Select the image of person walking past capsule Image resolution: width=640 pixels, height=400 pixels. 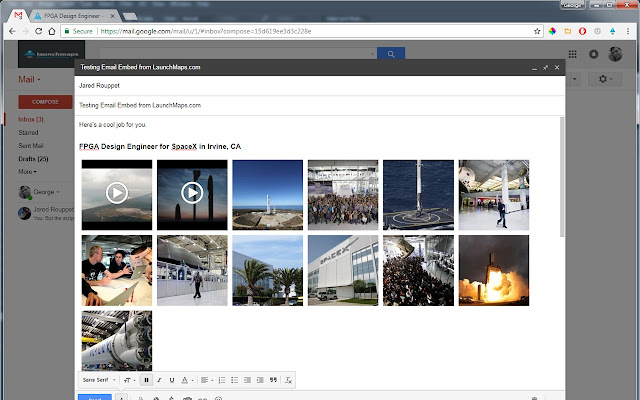click(x=494, y=195)
